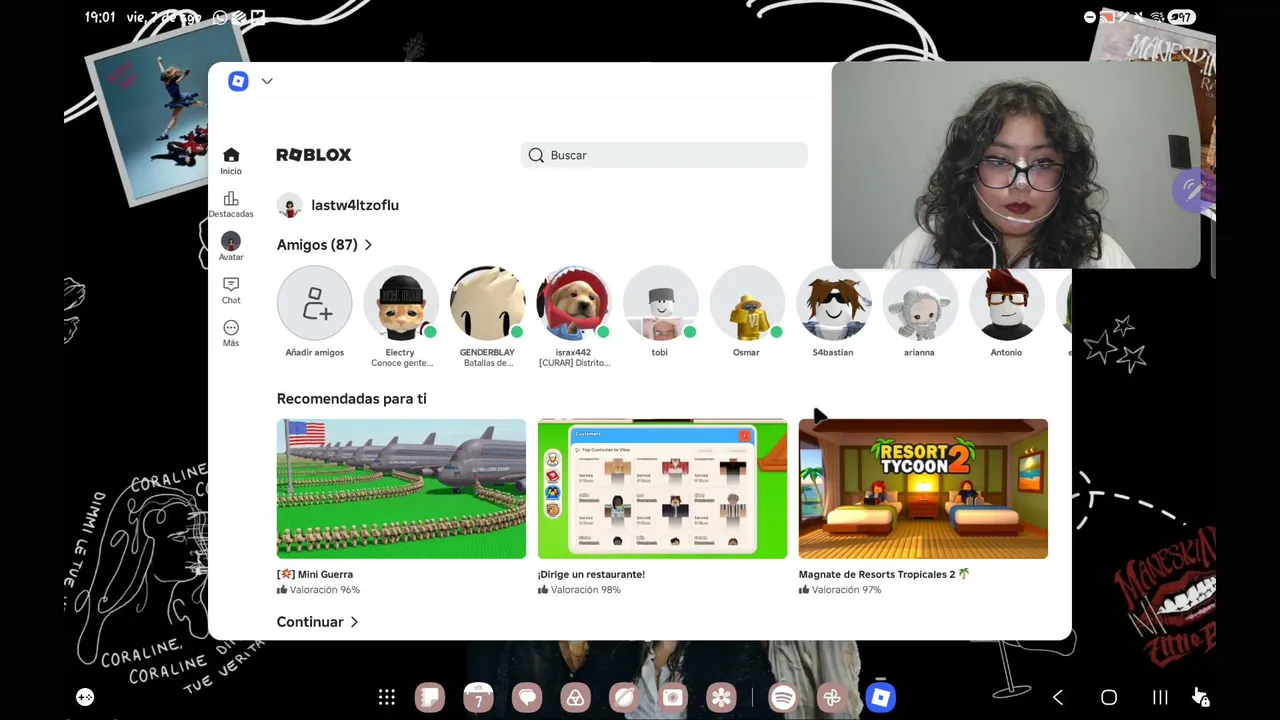
Task: Click the Recomendadas para ti heading
Action: pyautogui.click(x=352, y=399)
